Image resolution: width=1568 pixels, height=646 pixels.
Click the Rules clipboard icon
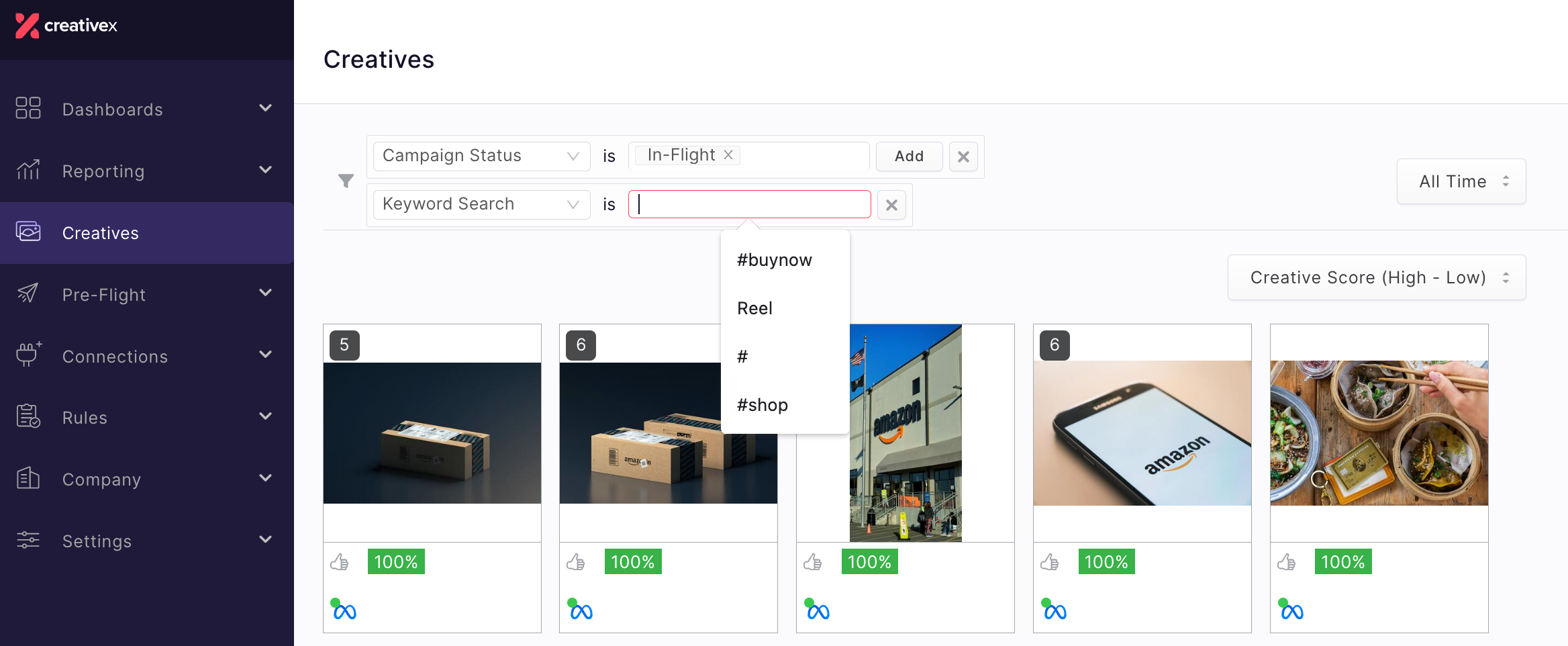(28, 416)
